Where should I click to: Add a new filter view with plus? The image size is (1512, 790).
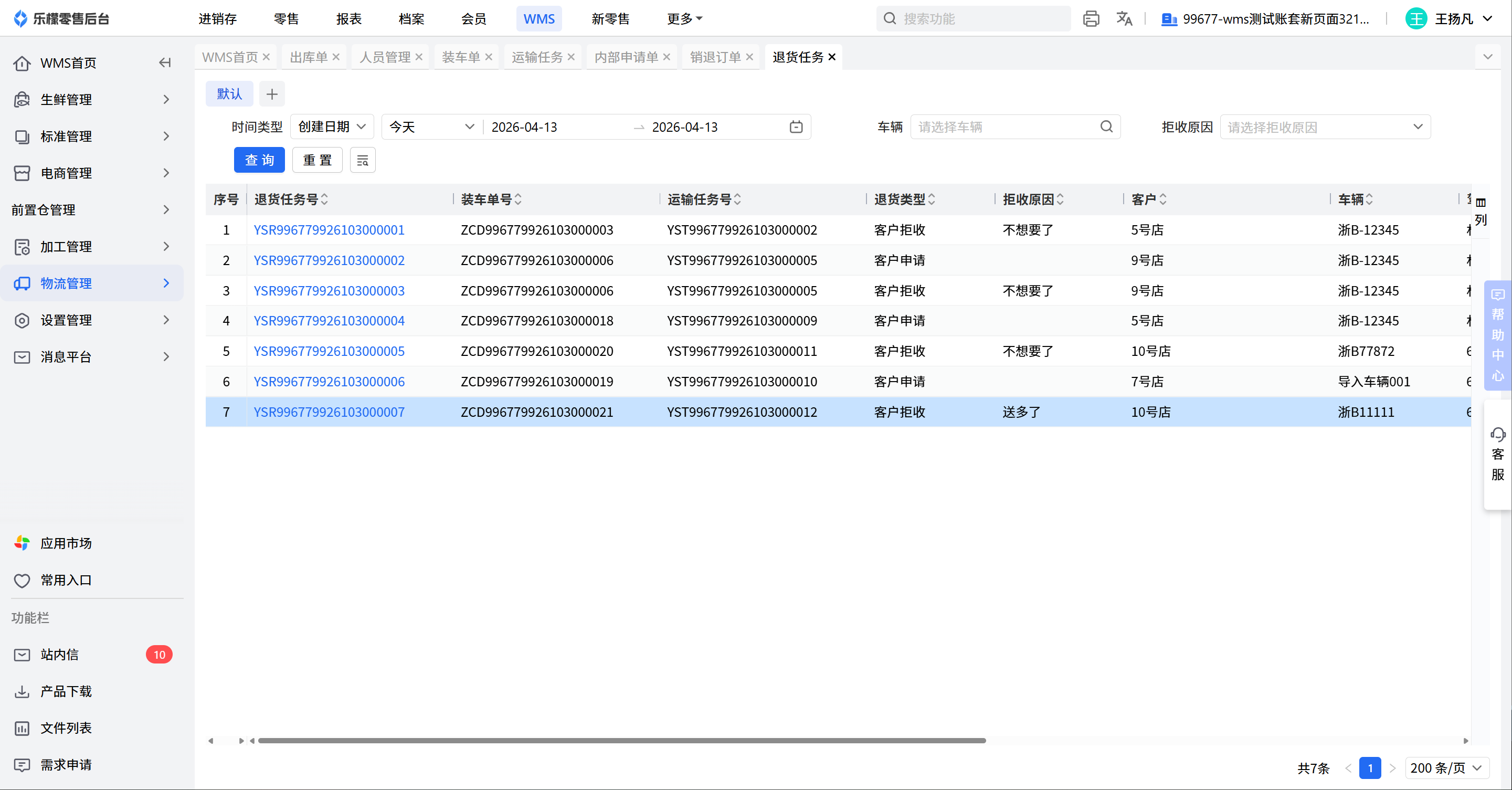[x=272, y=94]
